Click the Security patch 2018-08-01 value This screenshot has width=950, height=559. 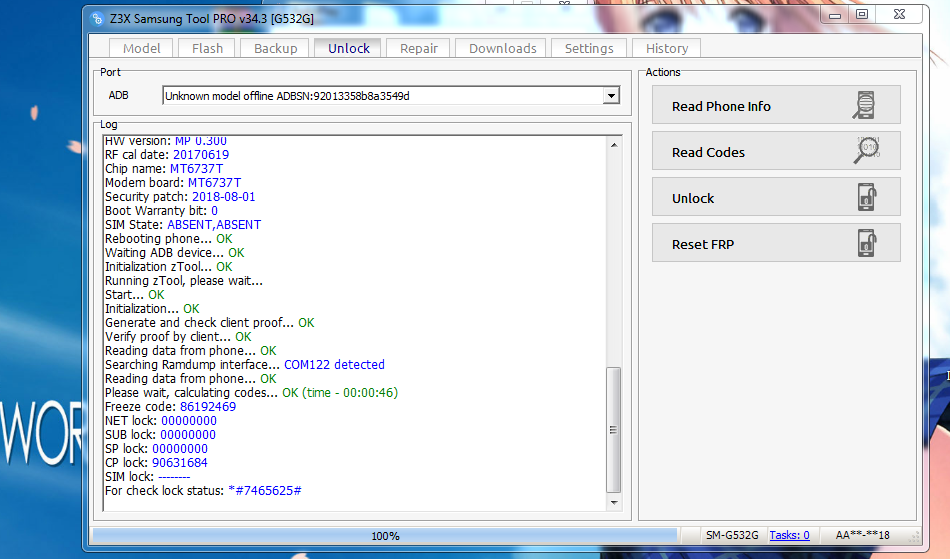click(224, 197)
